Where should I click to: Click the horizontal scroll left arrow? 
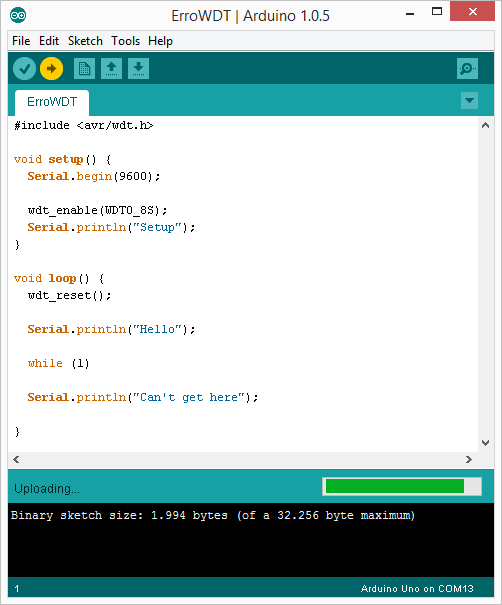point(16,459)
